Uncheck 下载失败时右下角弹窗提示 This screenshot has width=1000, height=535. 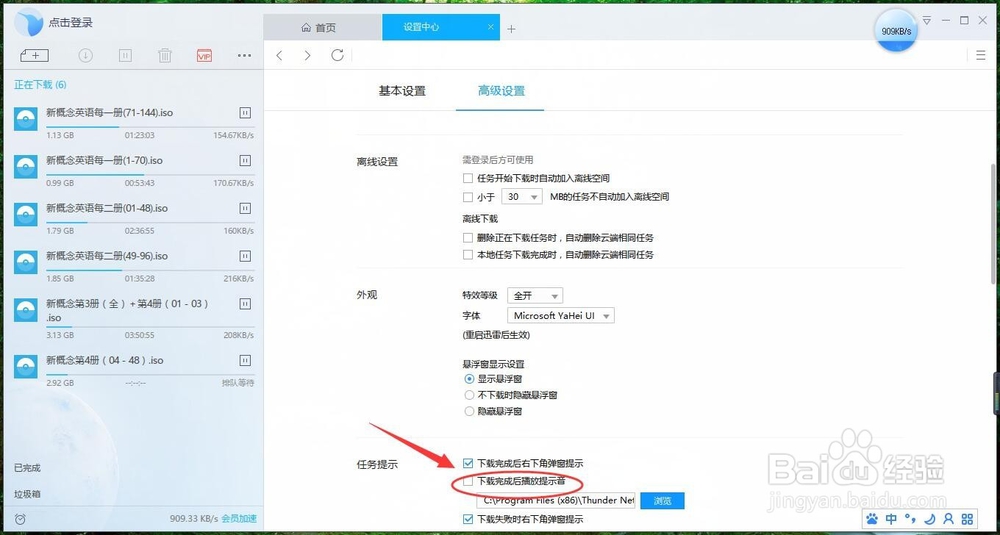pos(468,520)
